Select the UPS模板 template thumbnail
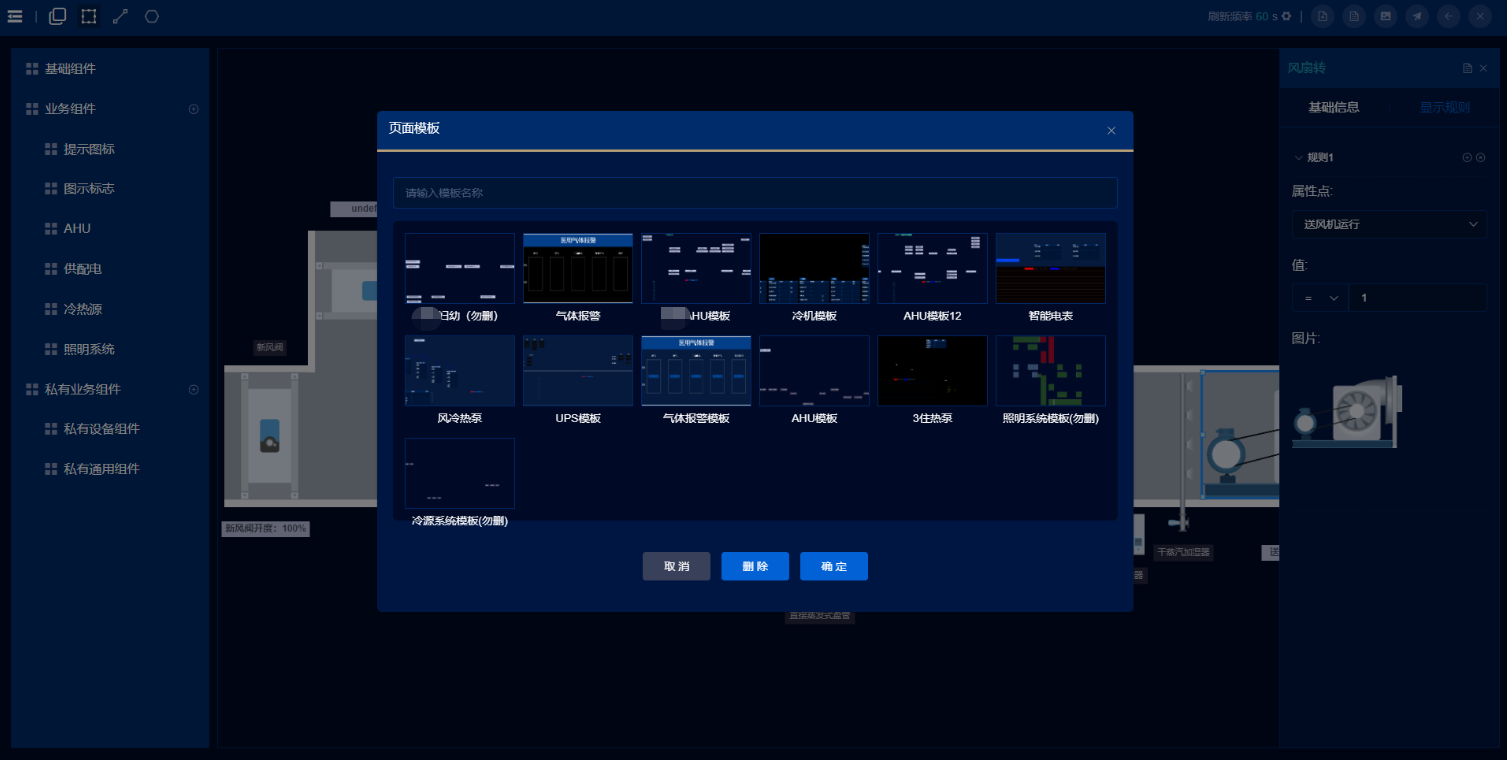Screen dimensions: 1507x760 pyautogui.click(x=578, y=371)
